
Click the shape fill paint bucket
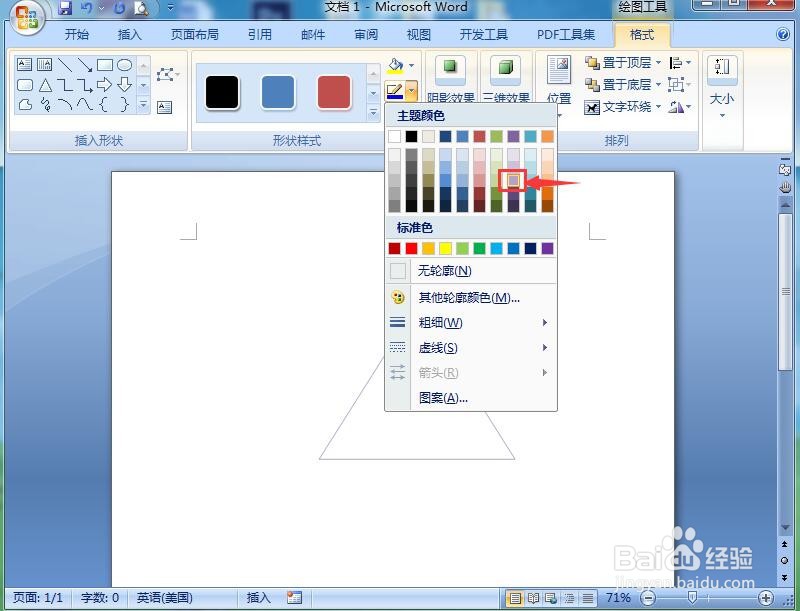395,65
